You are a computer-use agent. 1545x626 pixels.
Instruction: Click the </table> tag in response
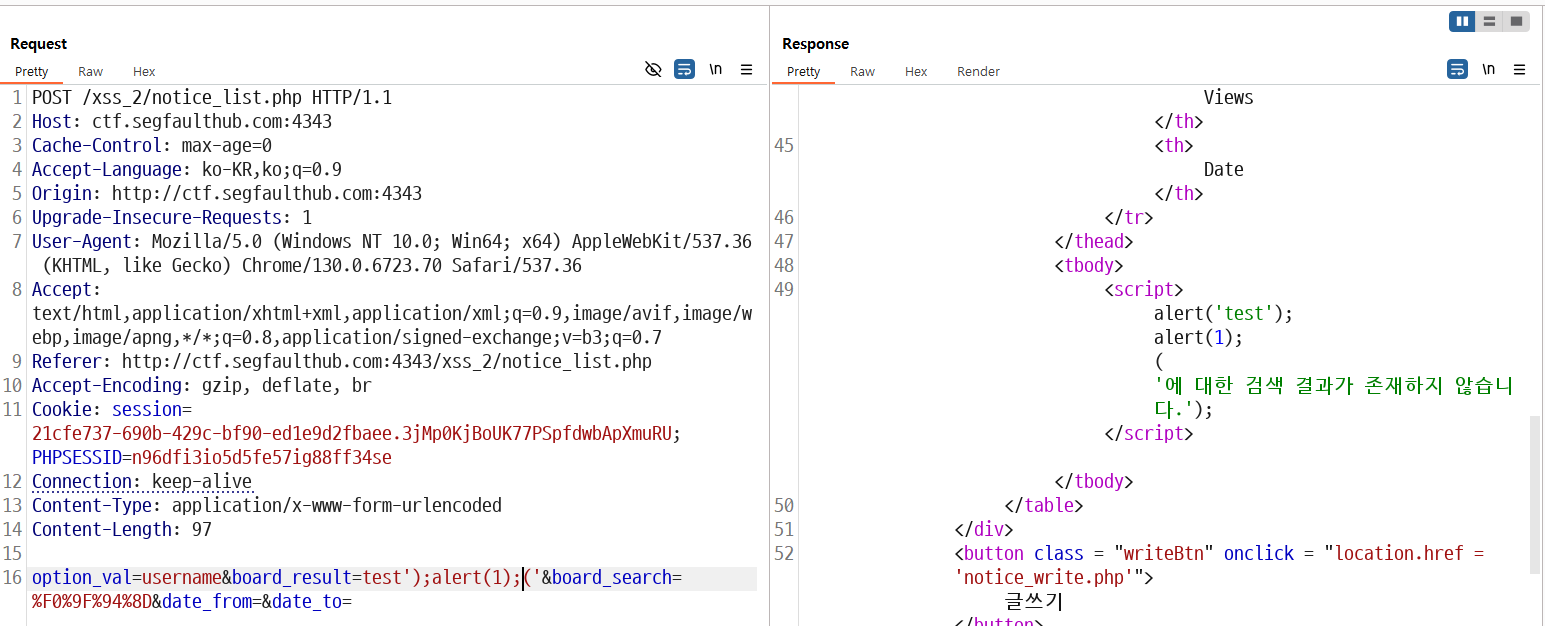(1044, 506)
